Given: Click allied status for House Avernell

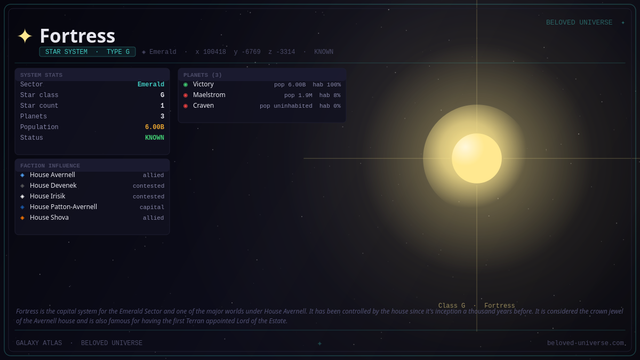Looking at the screenshot, I should 153,175.
